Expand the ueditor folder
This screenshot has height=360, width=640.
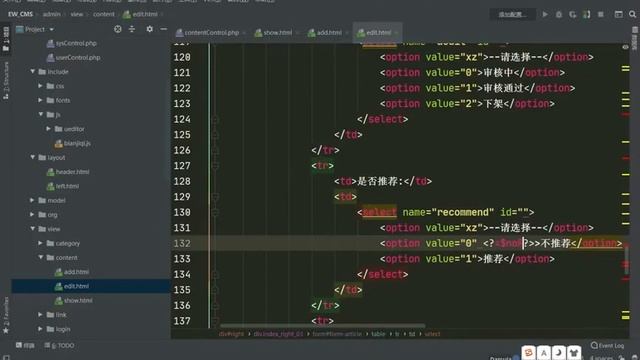tap(49, 129)
